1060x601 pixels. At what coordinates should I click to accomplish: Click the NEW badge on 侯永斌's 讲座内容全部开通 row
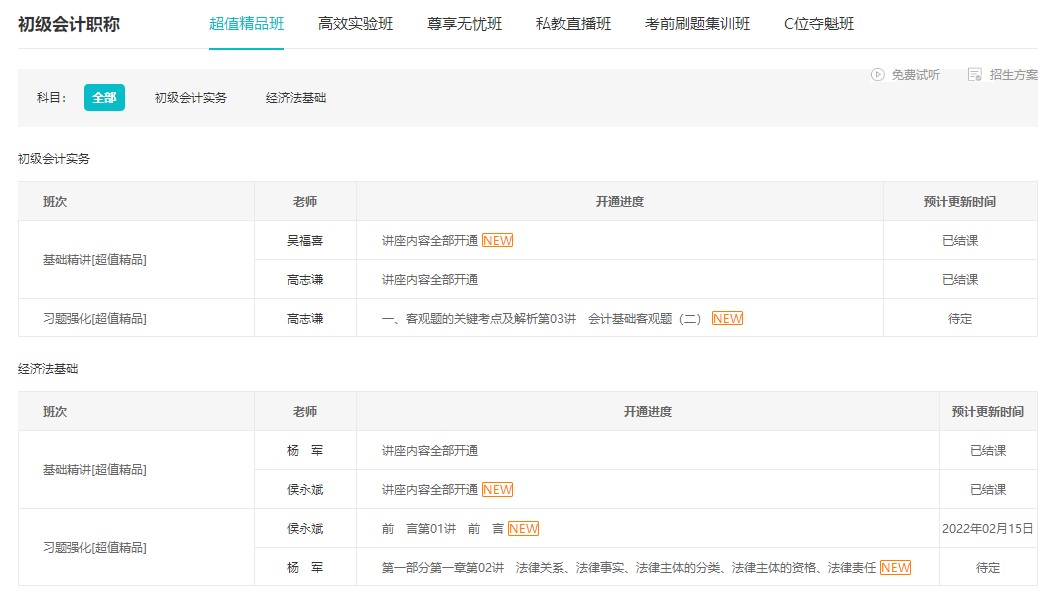[497, 489]
